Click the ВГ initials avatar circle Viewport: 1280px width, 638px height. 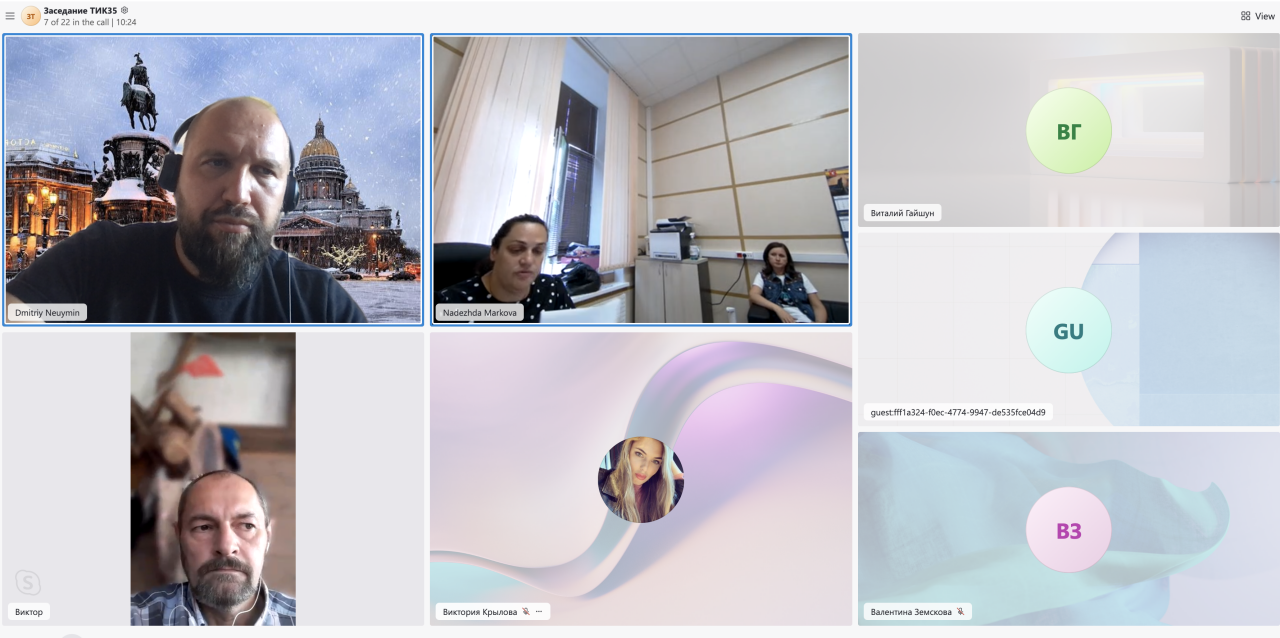[x=1068, y=131]
